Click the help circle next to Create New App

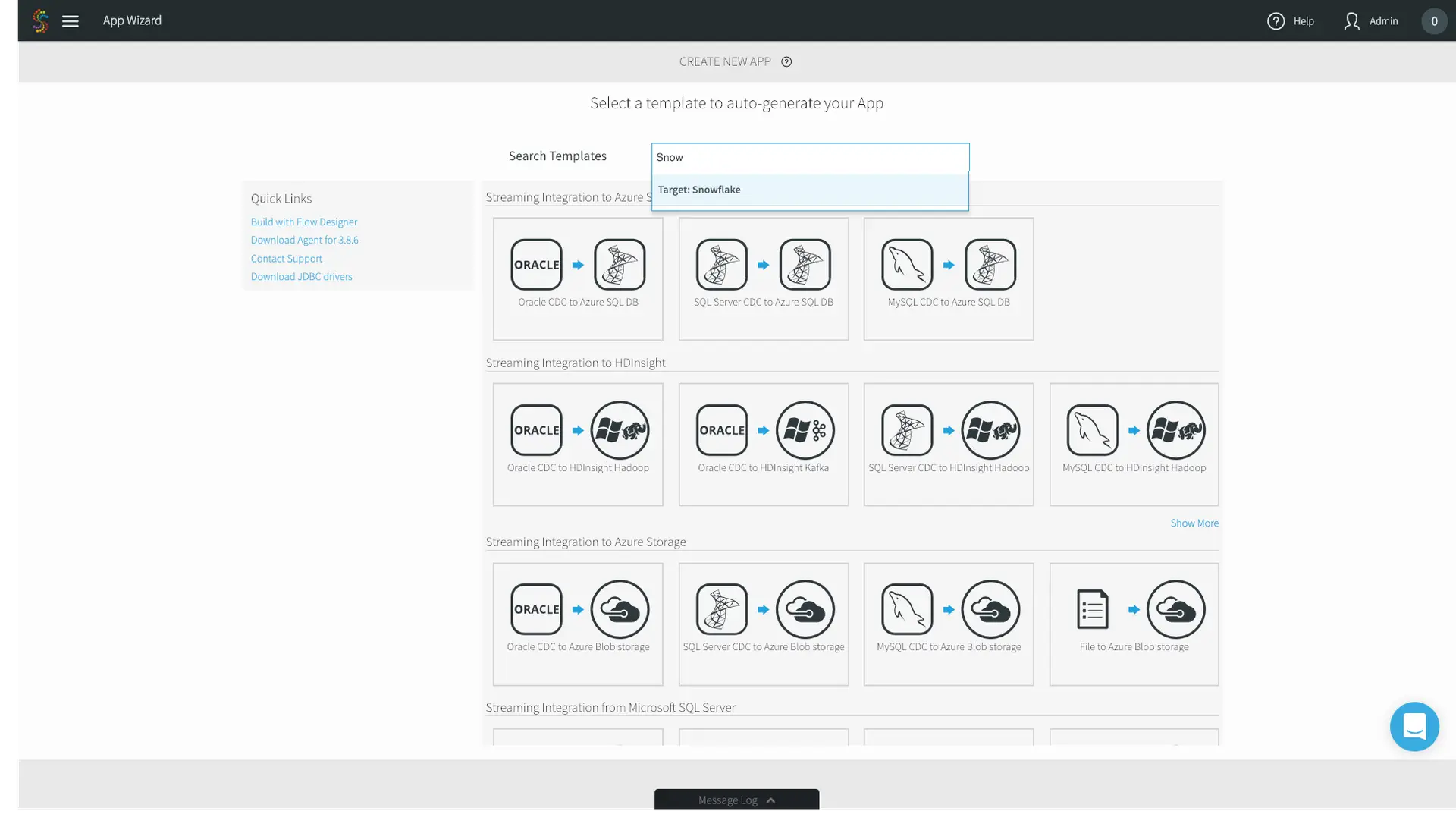pyautogui.click(x=786, y=62)
